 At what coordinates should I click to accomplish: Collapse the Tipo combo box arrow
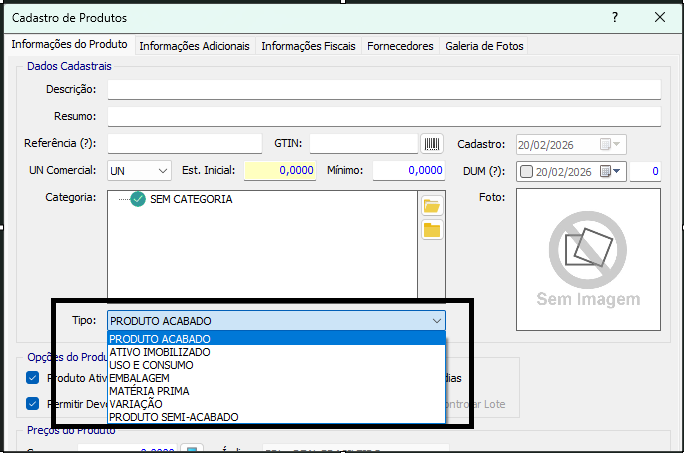coord(437,321)
